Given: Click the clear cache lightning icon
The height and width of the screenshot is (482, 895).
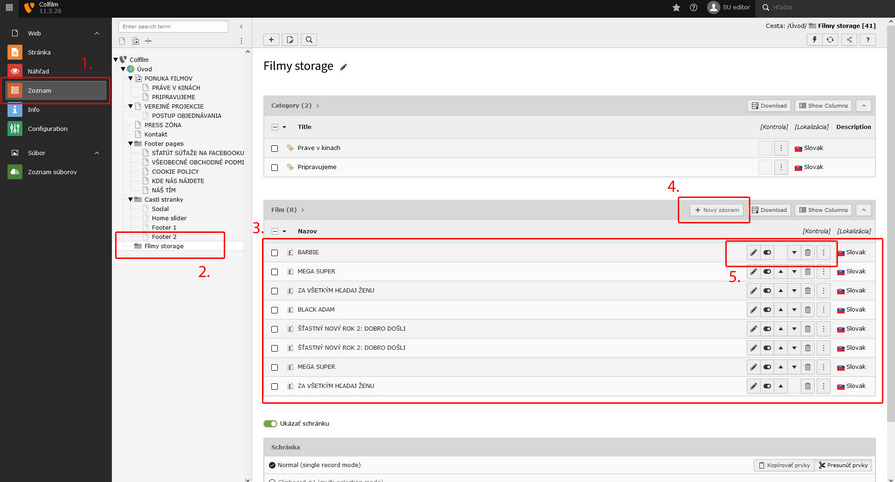Looking at the screenshot, I should tap(815, 40).
